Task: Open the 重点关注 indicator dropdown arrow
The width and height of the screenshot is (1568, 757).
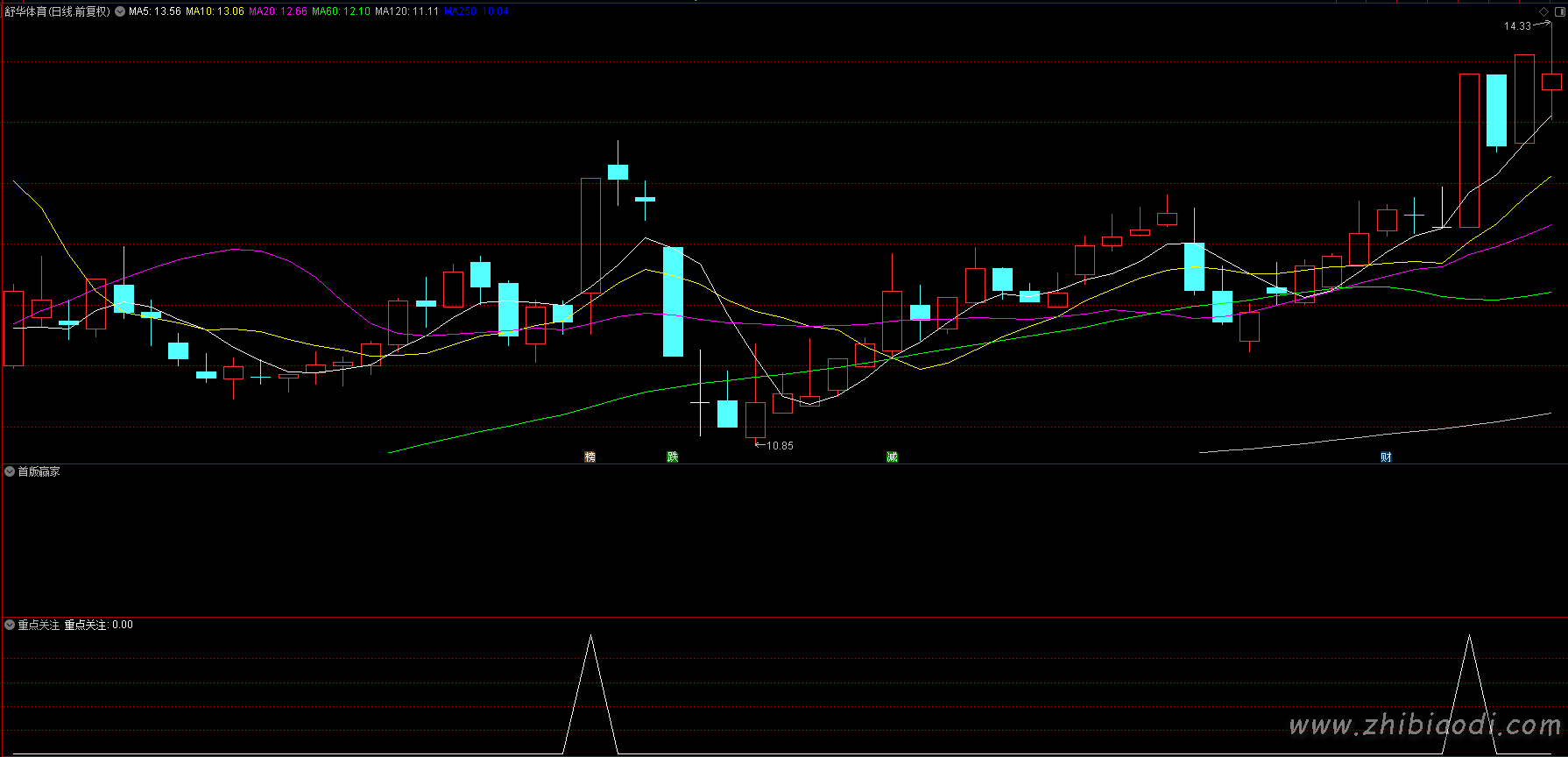Action: pos(10,625)
